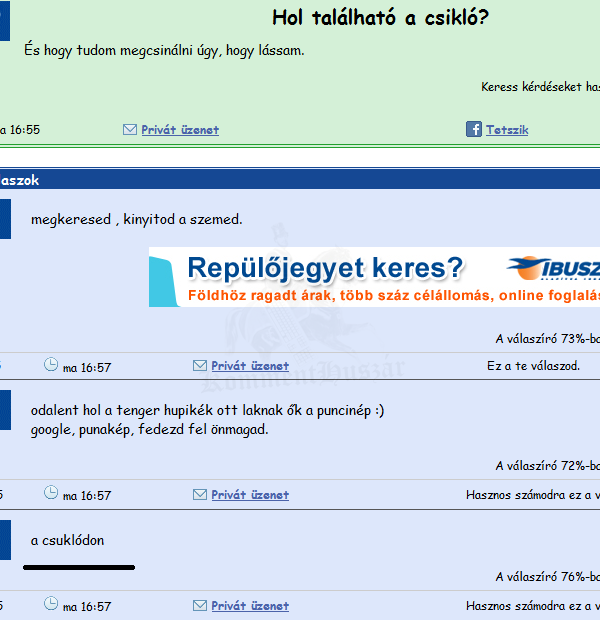Click envelope icon in the 76% answer row
This screenshot has width=600, height=620.
click(200, 605)
